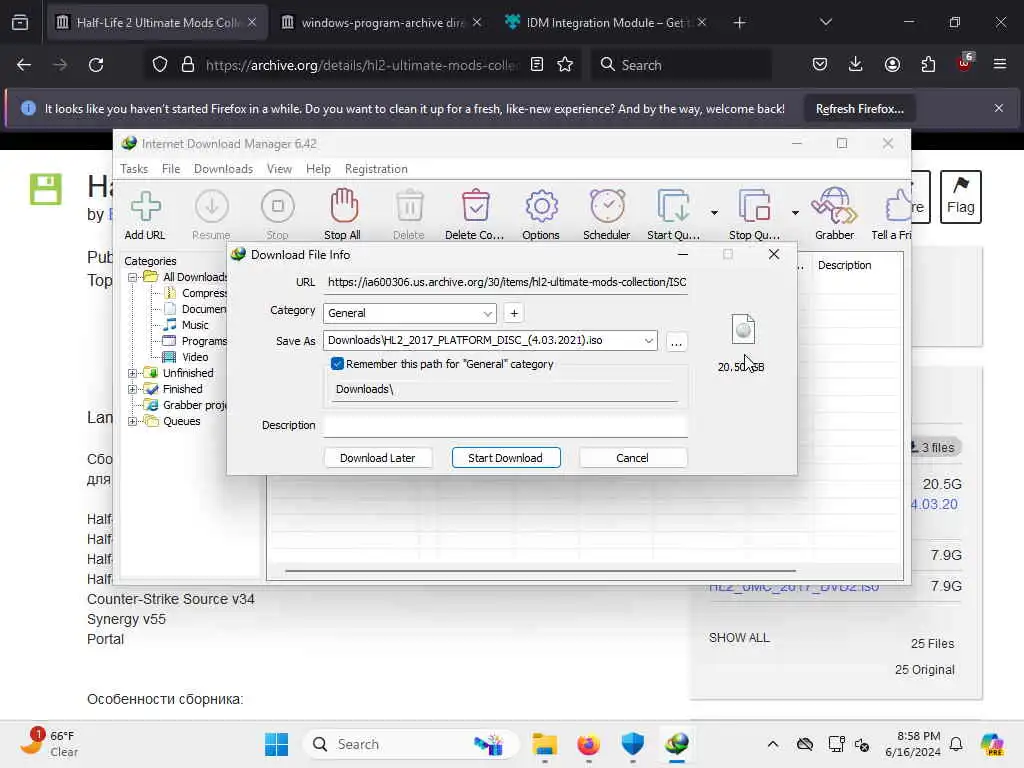The width and height of the screenshot is (1024, 768).
Task: Expand the Unfinished category node
Action: coord(133,373)
